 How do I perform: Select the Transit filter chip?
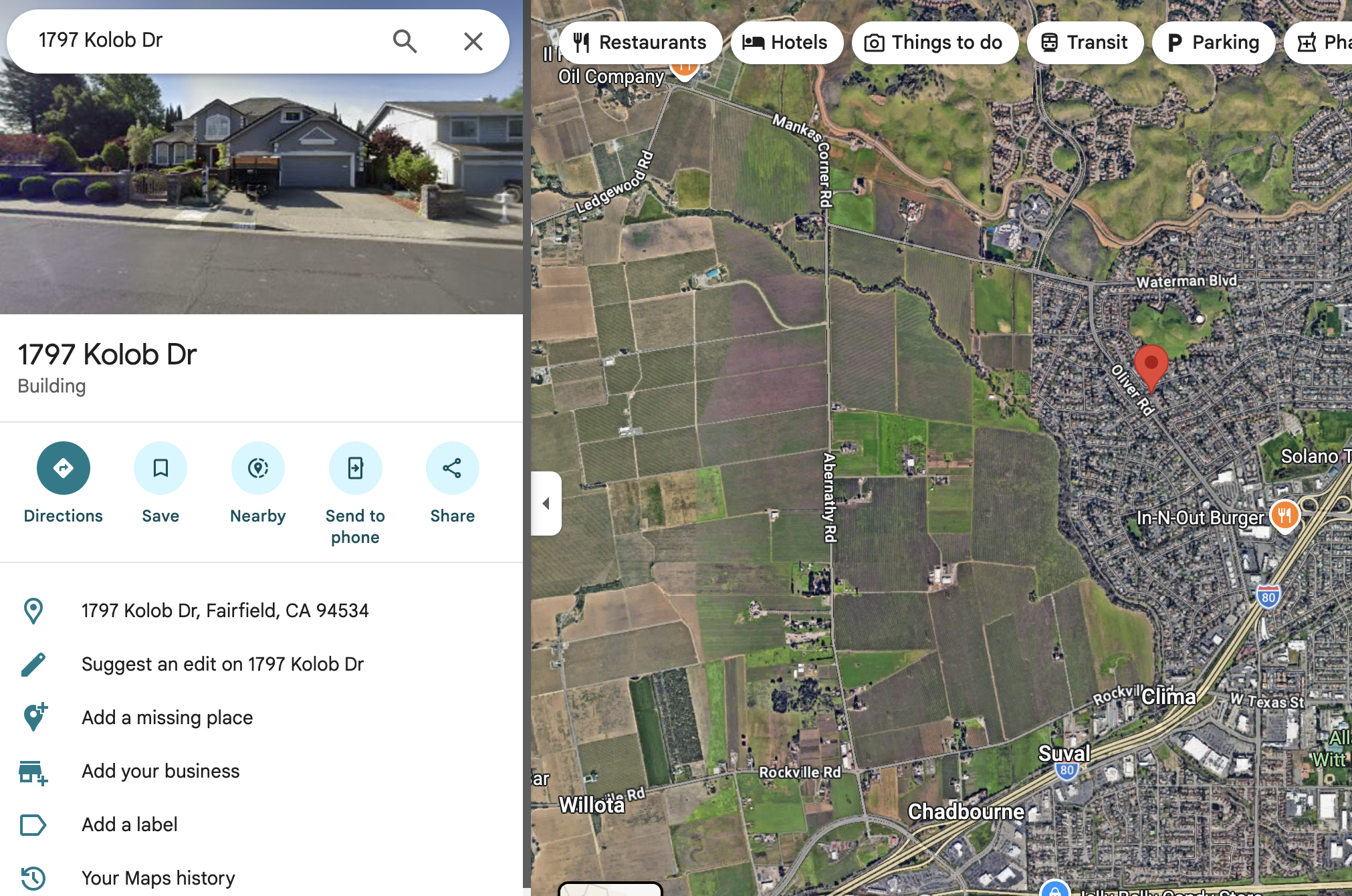tap(1085, 43)
